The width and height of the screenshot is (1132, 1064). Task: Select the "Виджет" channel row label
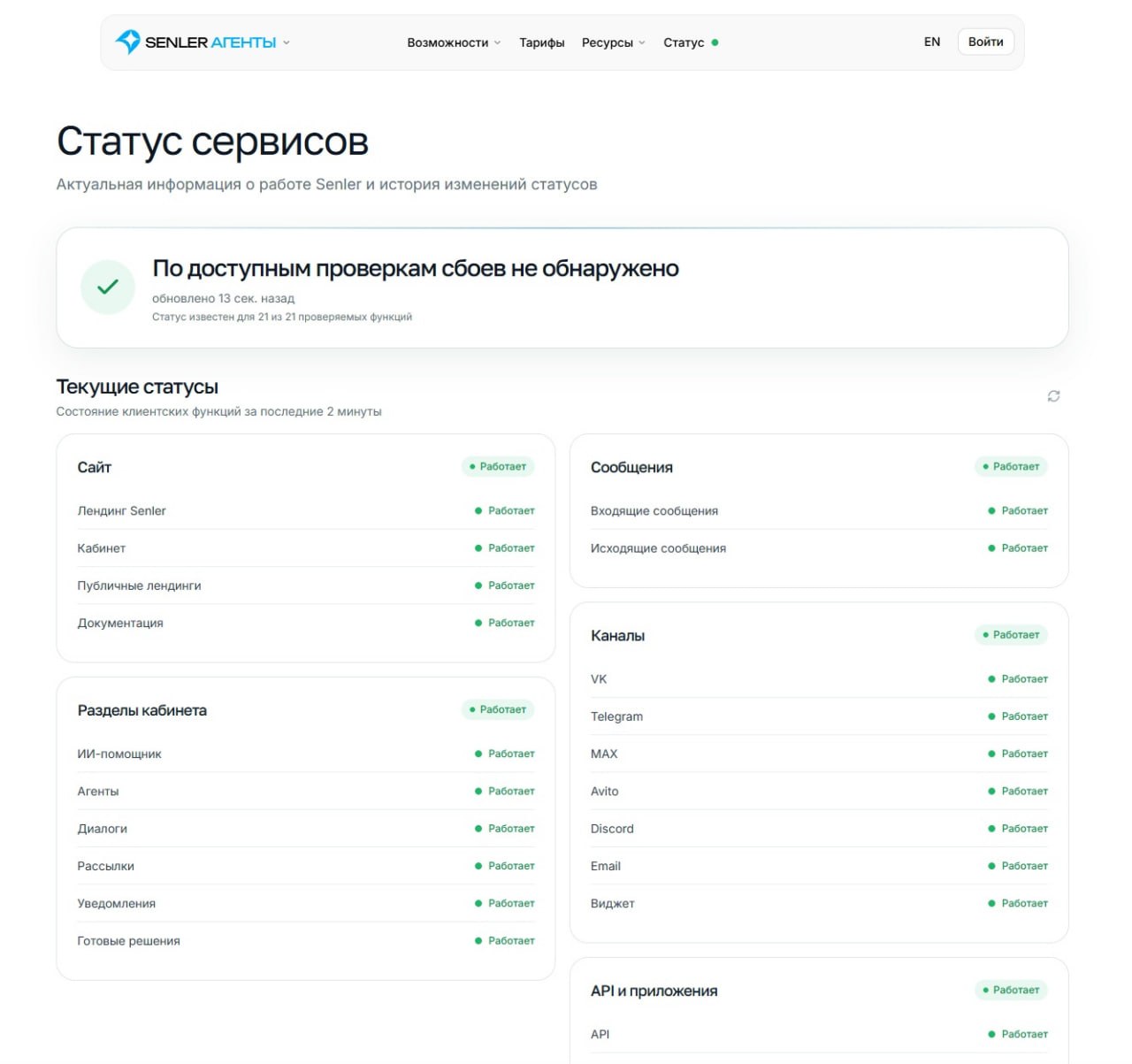click(x=613, y=903)
